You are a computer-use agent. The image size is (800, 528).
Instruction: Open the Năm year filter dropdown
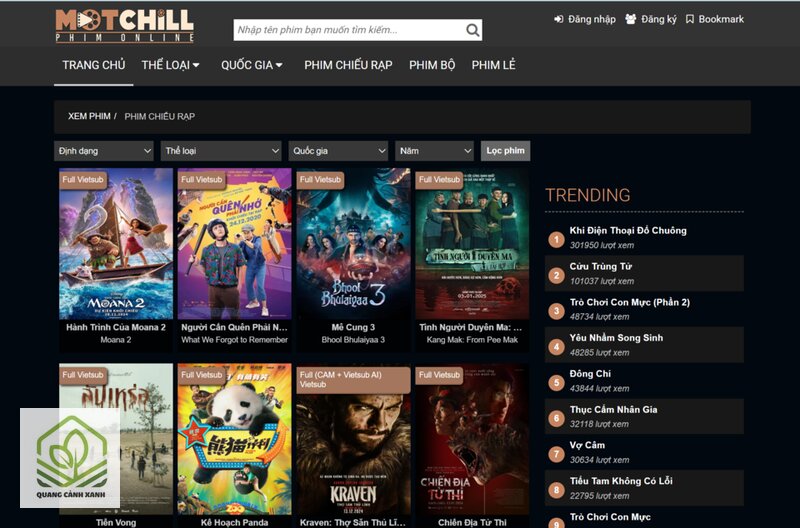pyautogui.click(x=434, y=151)
